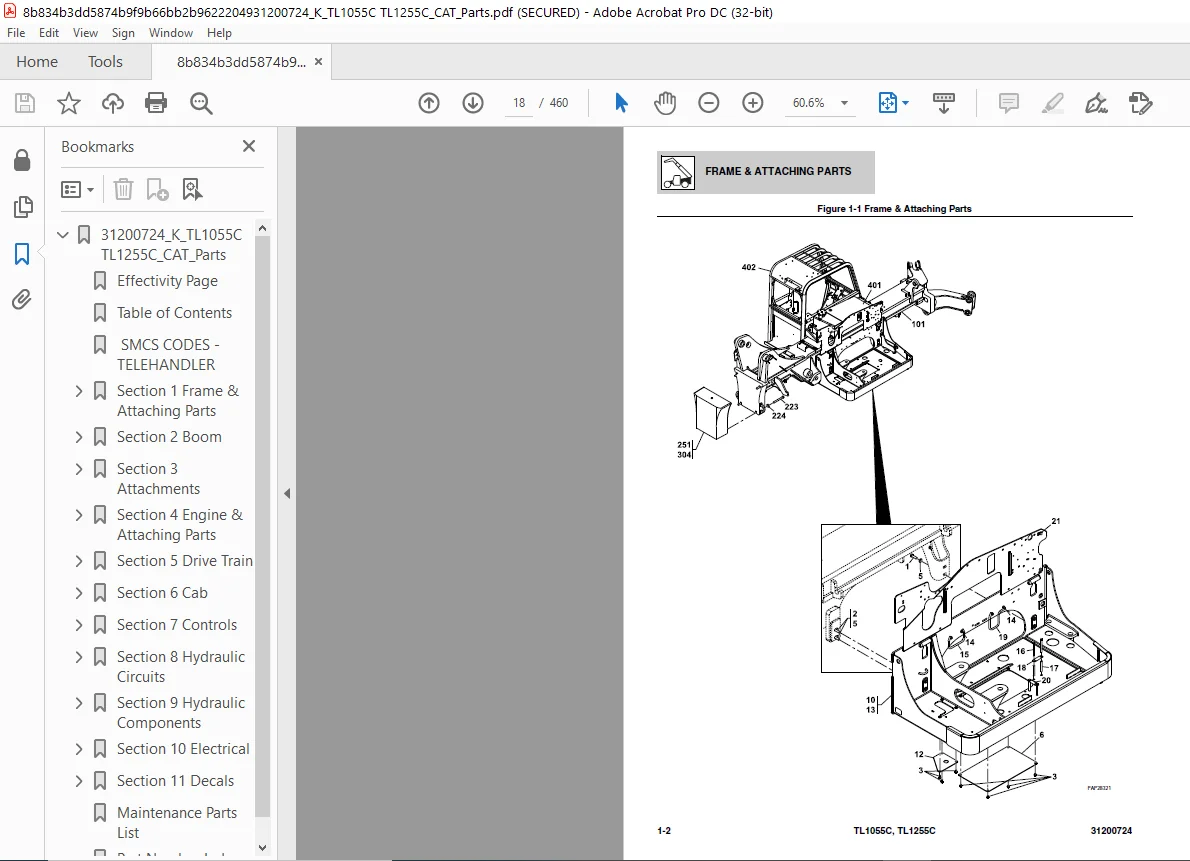The image size is (1190, 861).
Task: Open the fit page options dropdown arrow
Action: pos(905,102)
